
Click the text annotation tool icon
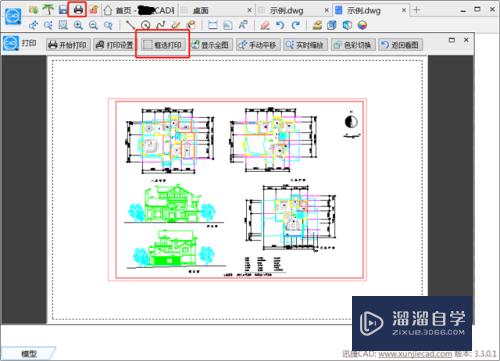pos(243,25)
